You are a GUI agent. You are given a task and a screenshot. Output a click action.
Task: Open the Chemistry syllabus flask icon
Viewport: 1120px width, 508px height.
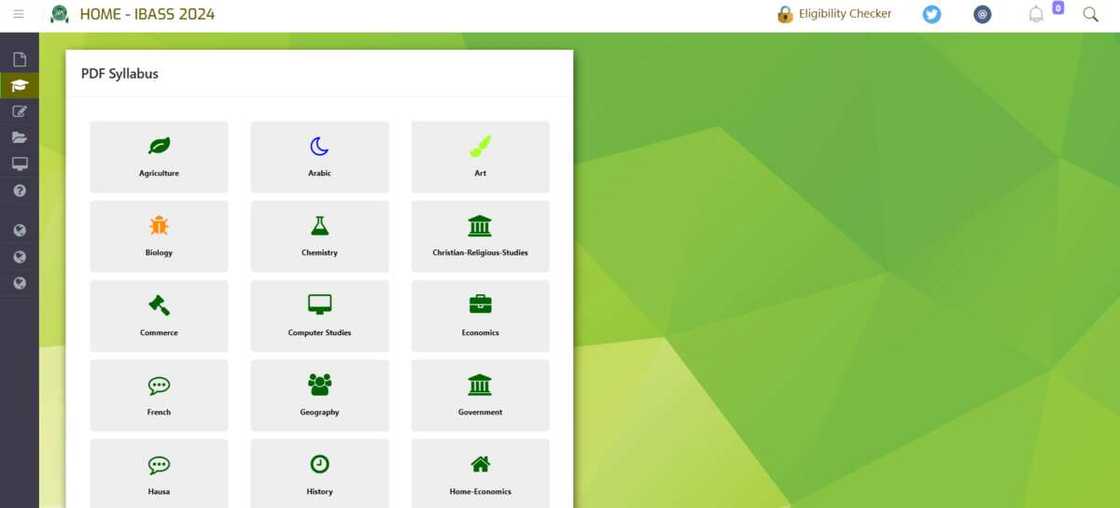319,226
